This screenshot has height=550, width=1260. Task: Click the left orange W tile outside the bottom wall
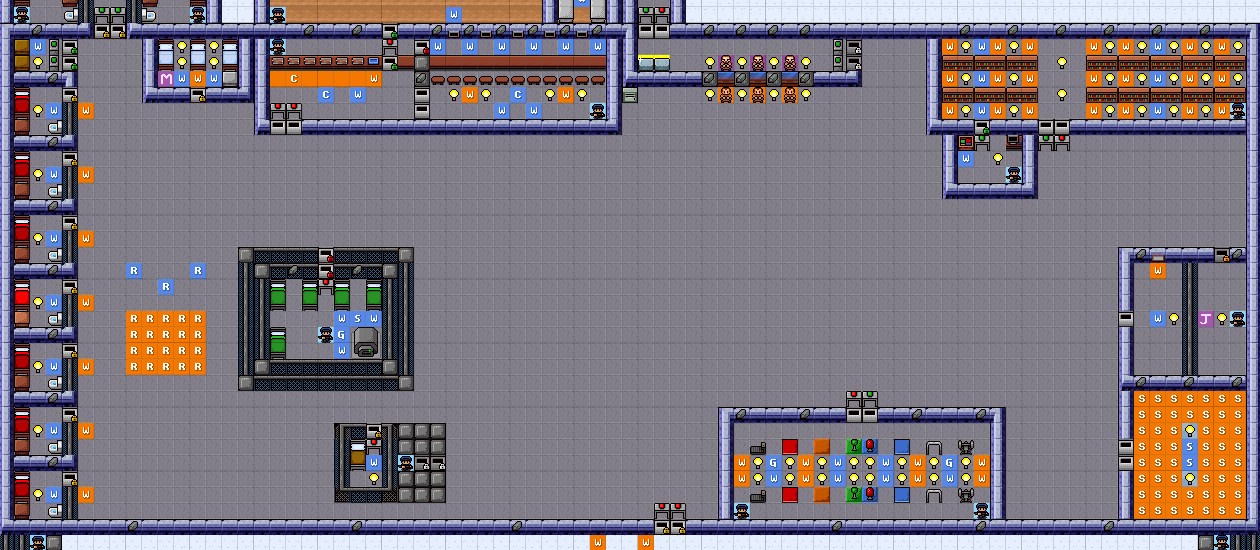tap(598, 542)
